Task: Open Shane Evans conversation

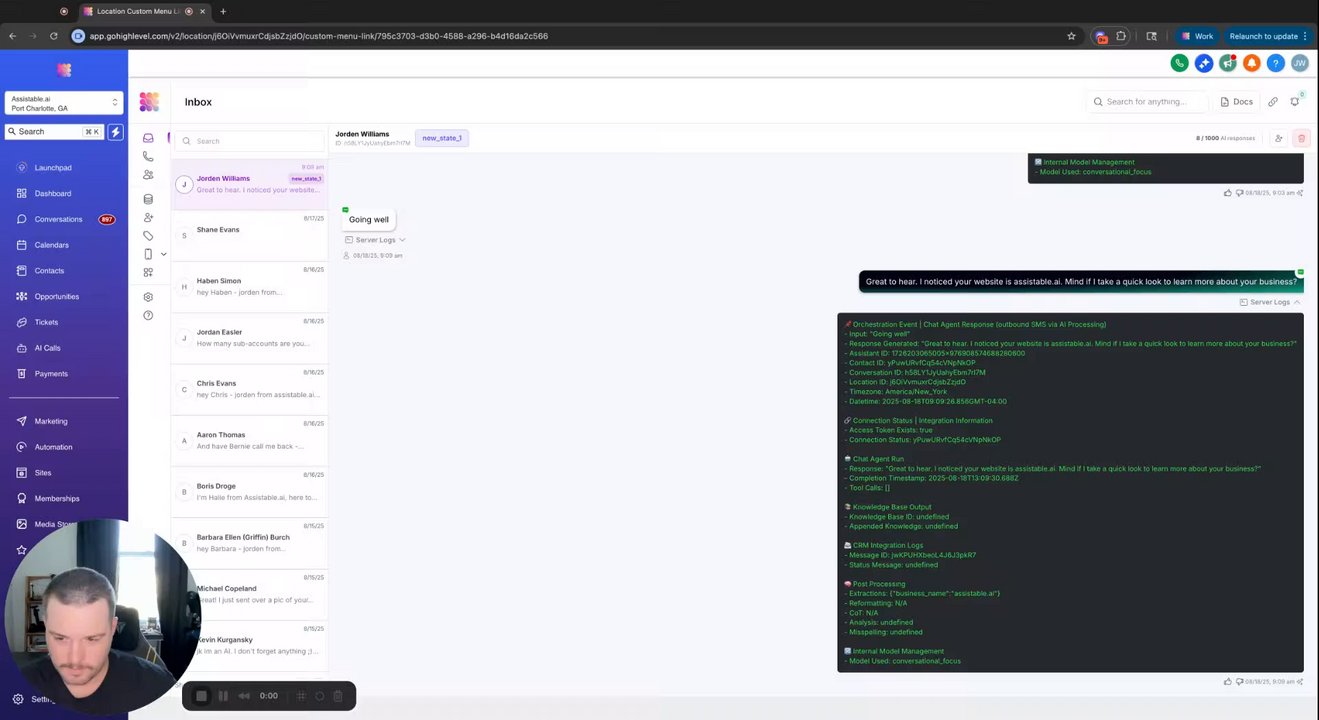Action: click(250, 235)
